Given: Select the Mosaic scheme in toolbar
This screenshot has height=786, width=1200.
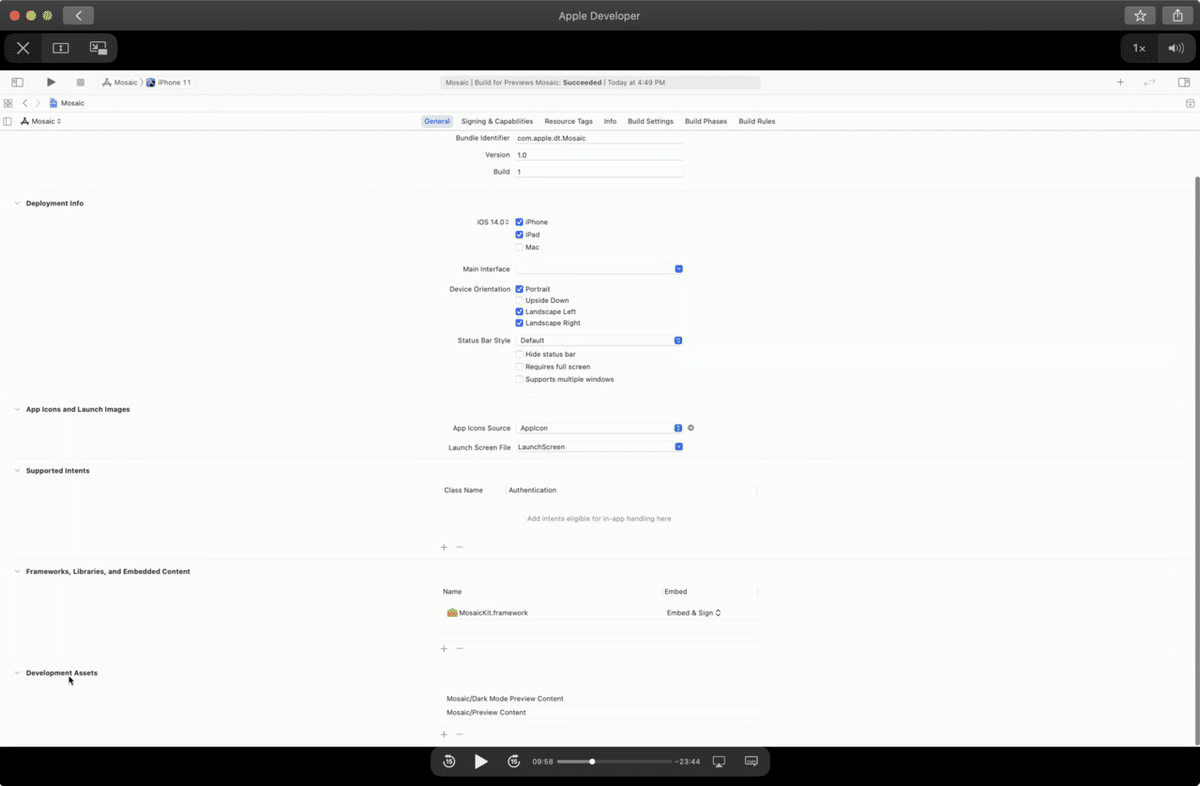Looking at the screenshot, I should 120,82.
